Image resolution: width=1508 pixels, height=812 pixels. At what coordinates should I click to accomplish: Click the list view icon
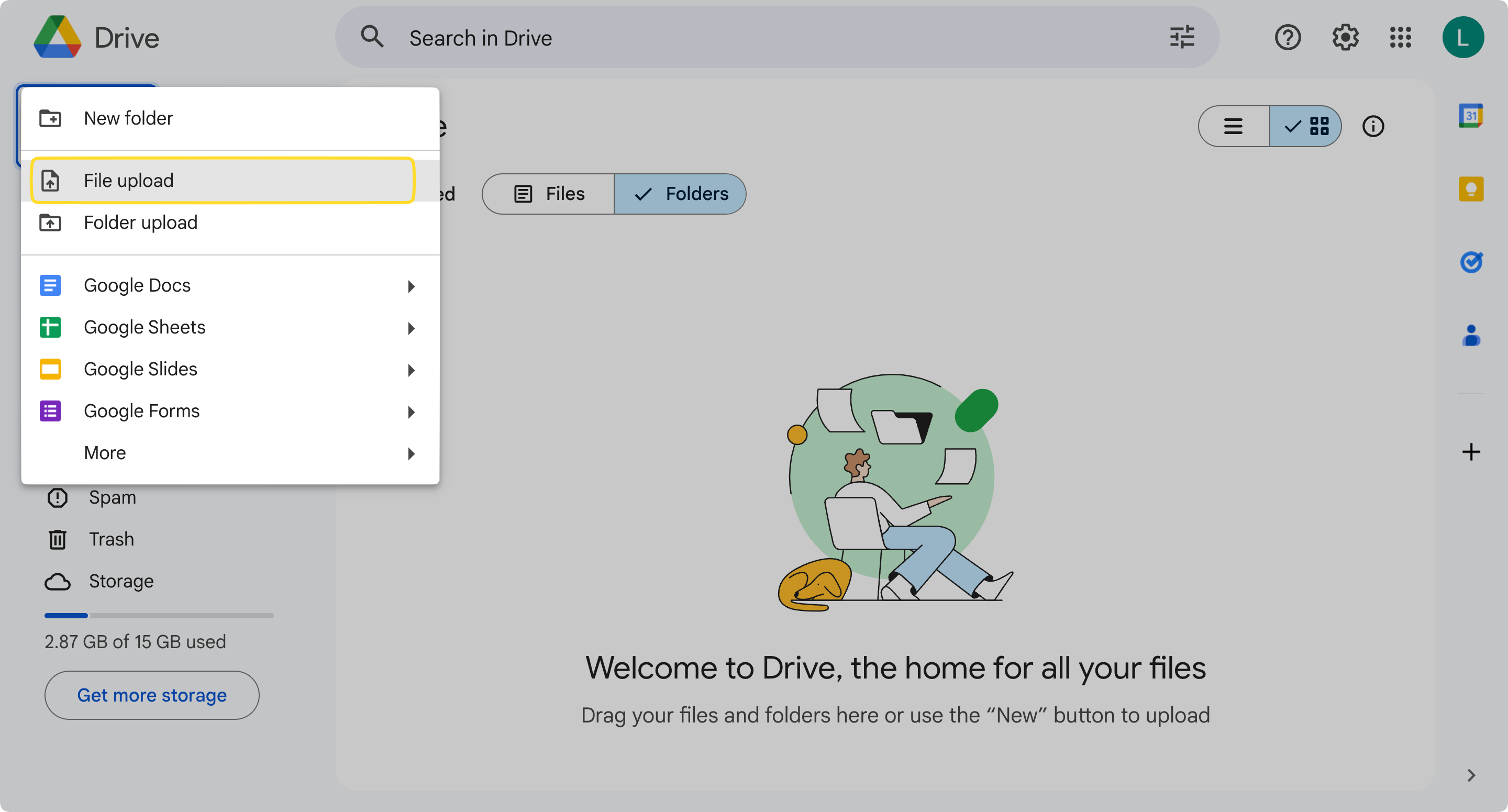pos(1232,126)
